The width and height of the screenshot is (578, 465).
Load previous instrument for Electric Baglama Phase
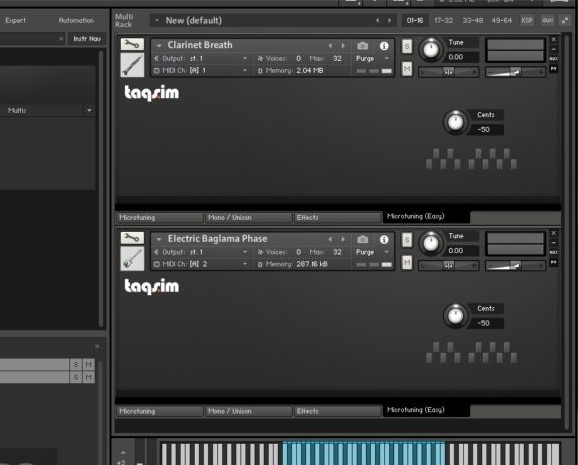(x=330, y=239)
